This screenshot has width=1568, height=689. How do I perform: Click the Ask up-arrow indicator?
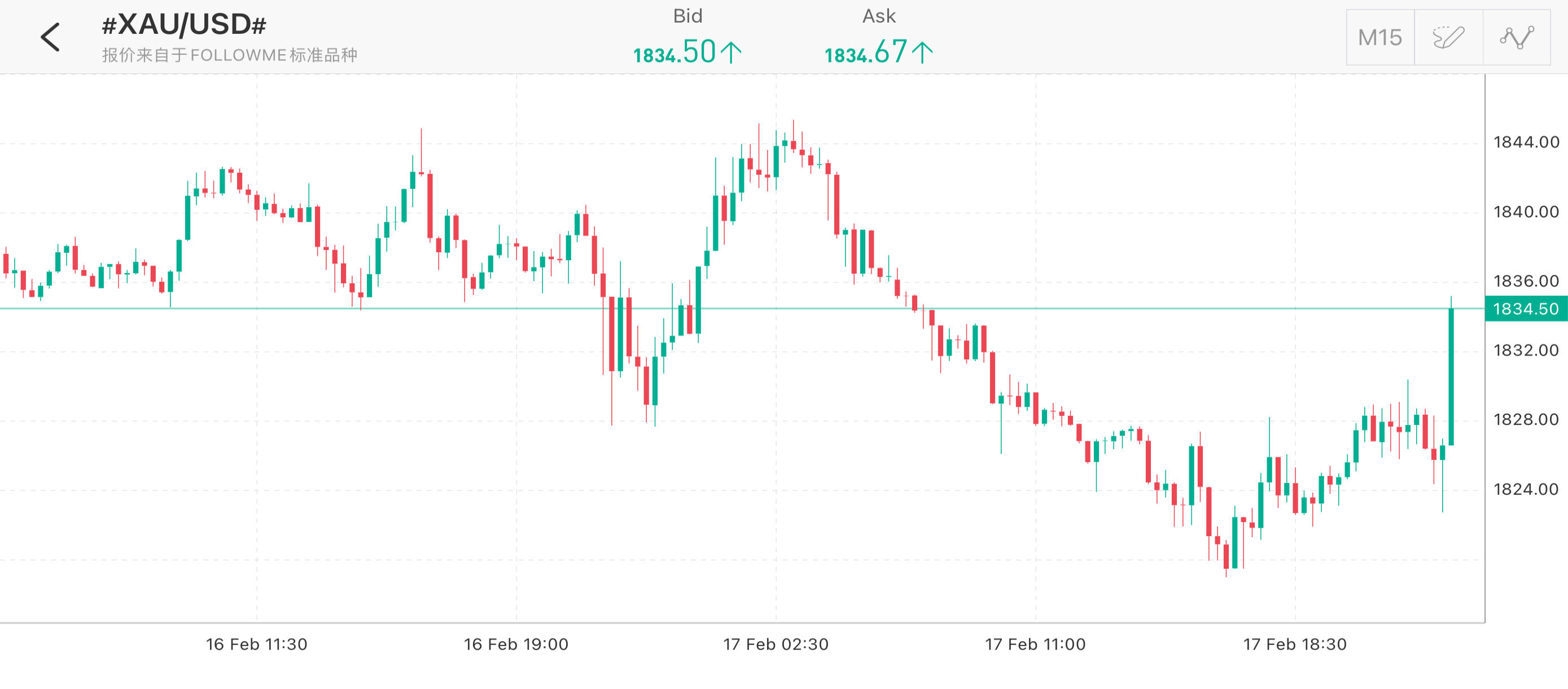click(x=922, y=52)
